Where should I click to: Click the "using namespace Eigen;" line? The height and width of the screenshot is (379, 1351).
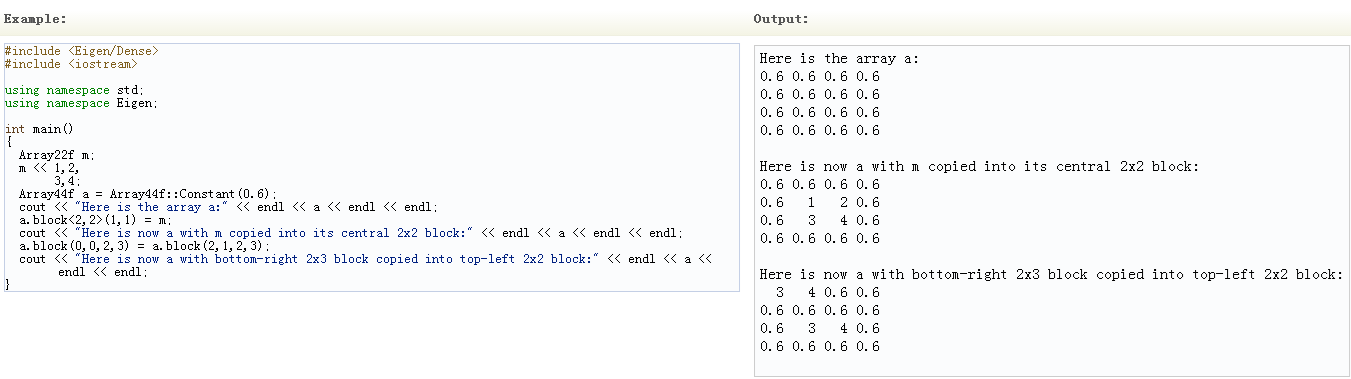(81, 103)
